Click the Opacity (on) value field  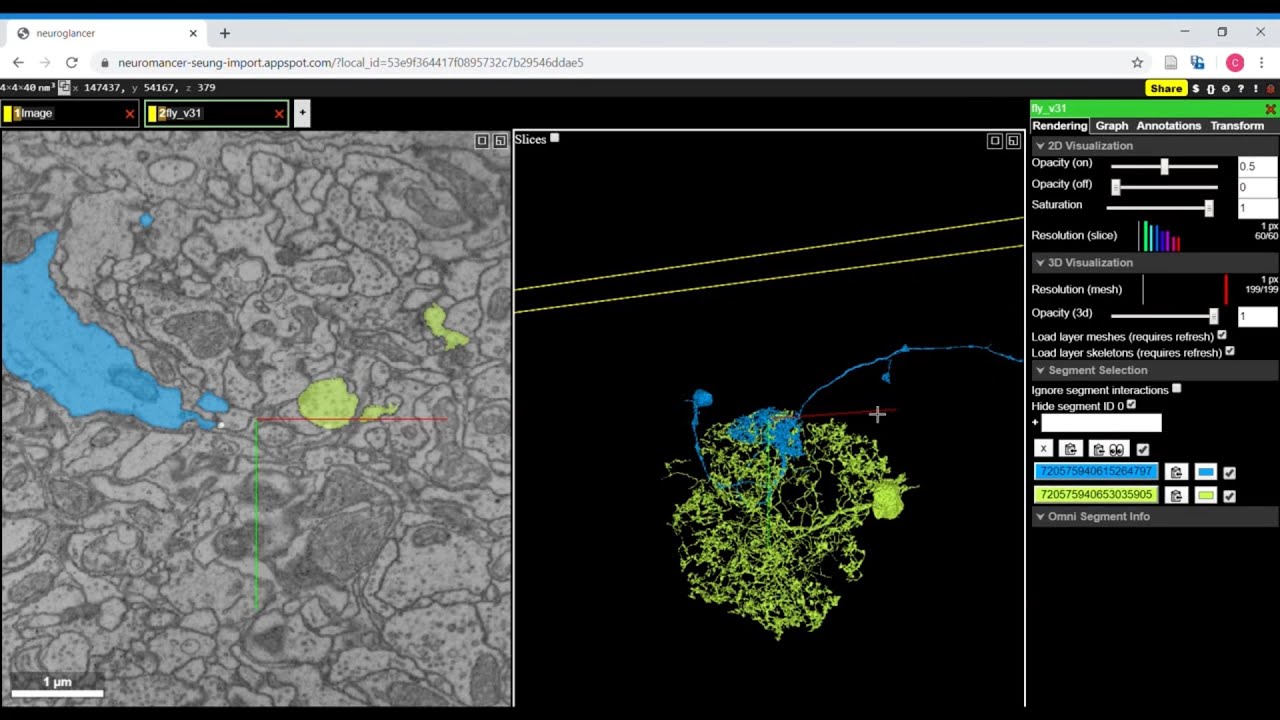1257,167
